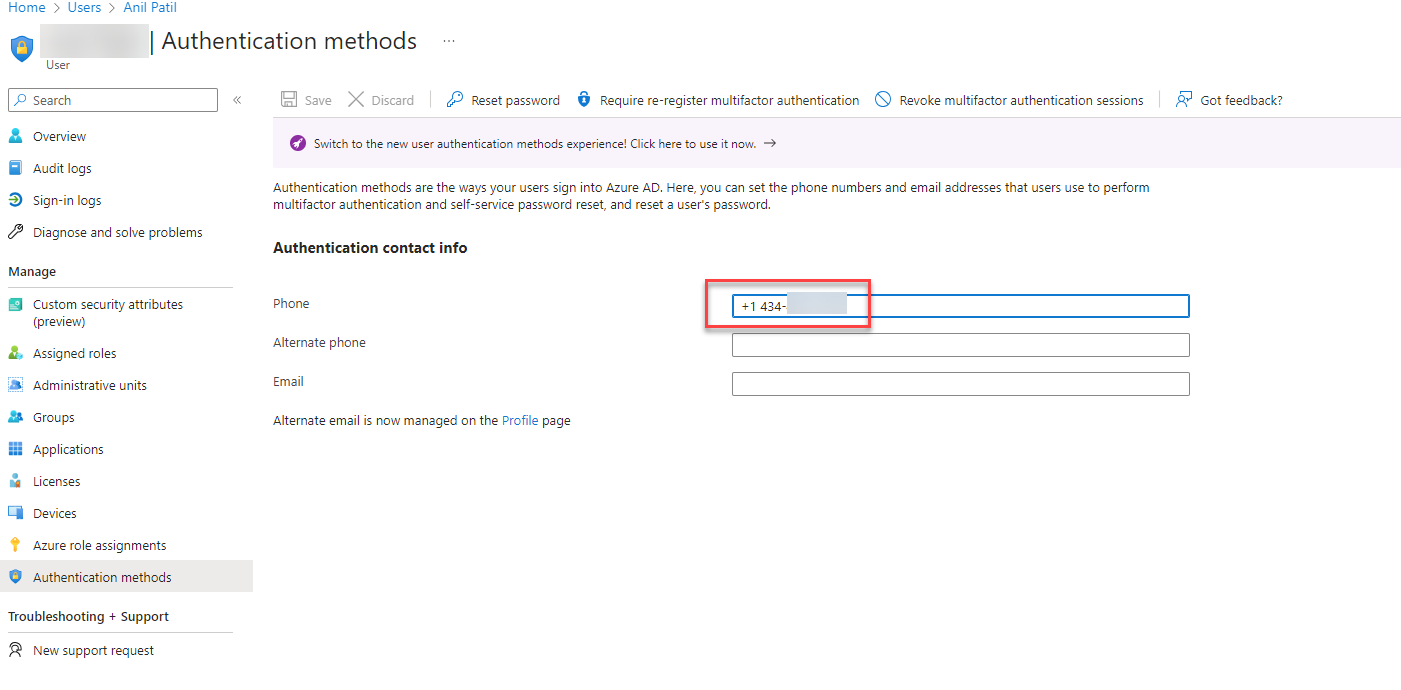Click the Reset password key icon

tap(454, 99)
